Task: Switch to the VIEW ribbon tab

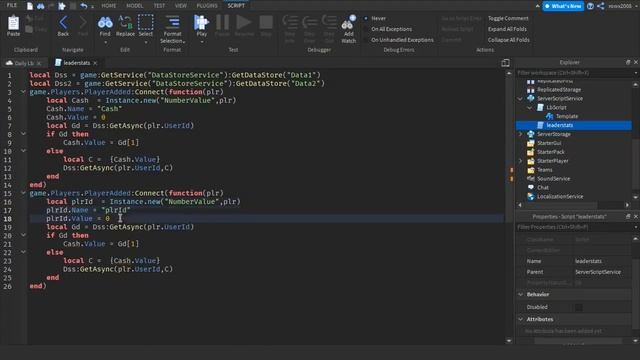Action: point(180,6)
